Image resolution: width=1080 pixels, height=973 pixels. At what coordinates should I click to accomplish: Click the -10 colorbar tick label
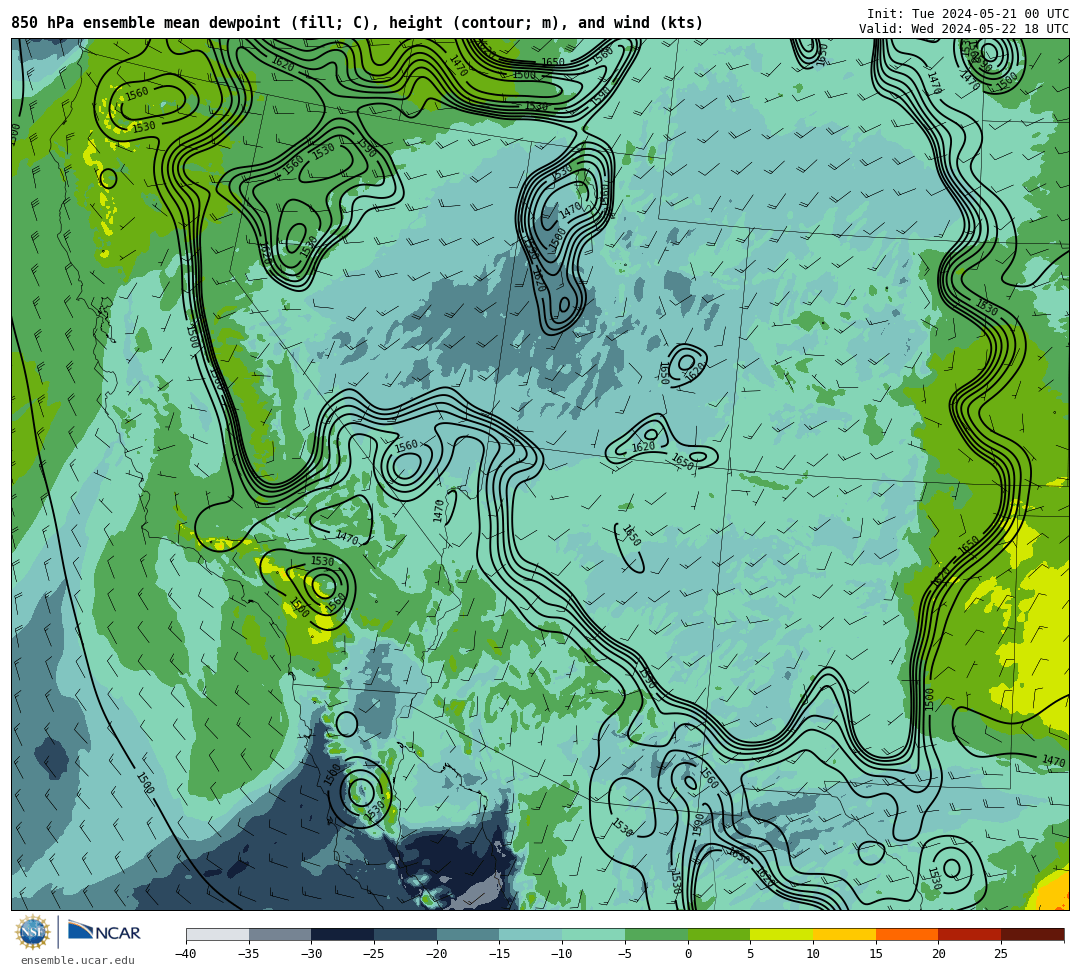coord(562,954)
